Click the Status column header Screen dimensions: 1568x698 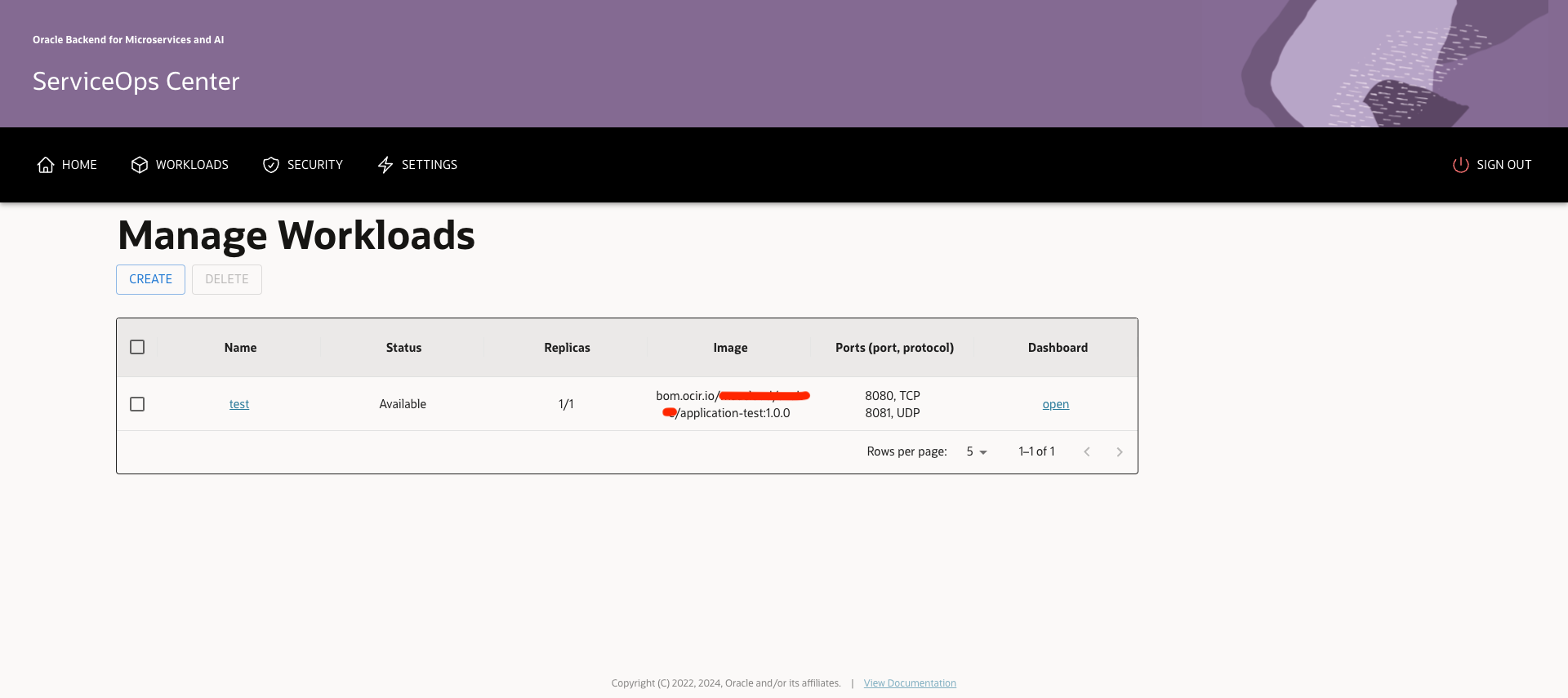tap(403, 348)
